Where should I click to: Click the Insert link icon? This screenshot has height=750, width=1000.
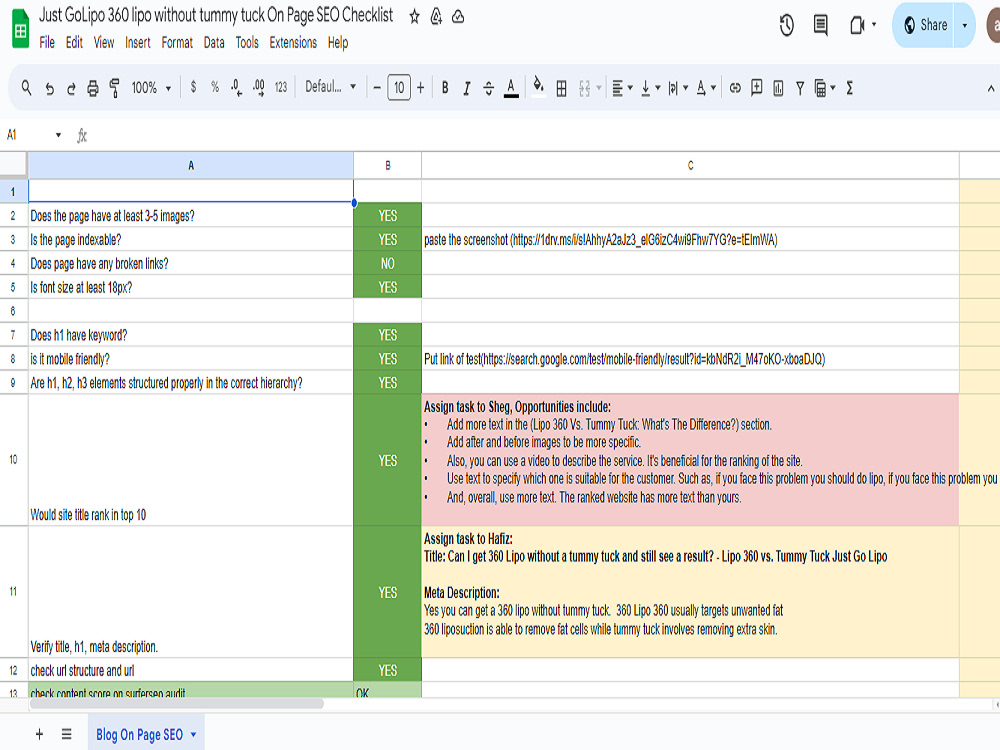click(735, 88)
